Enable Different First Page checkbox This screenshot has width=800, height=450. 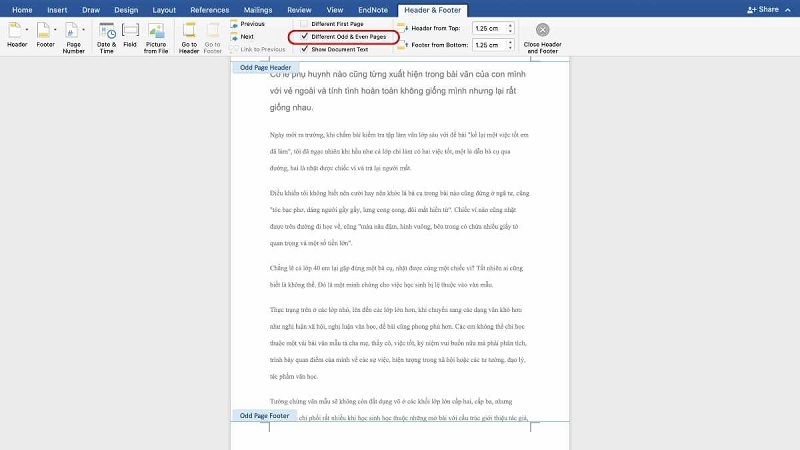pos(304,24)
